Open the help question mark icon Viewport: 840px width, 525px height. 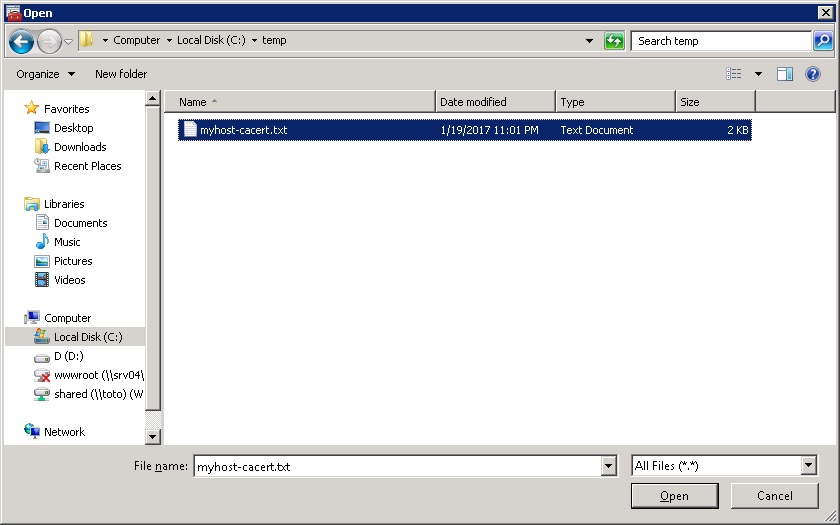[x=813, y=74]
